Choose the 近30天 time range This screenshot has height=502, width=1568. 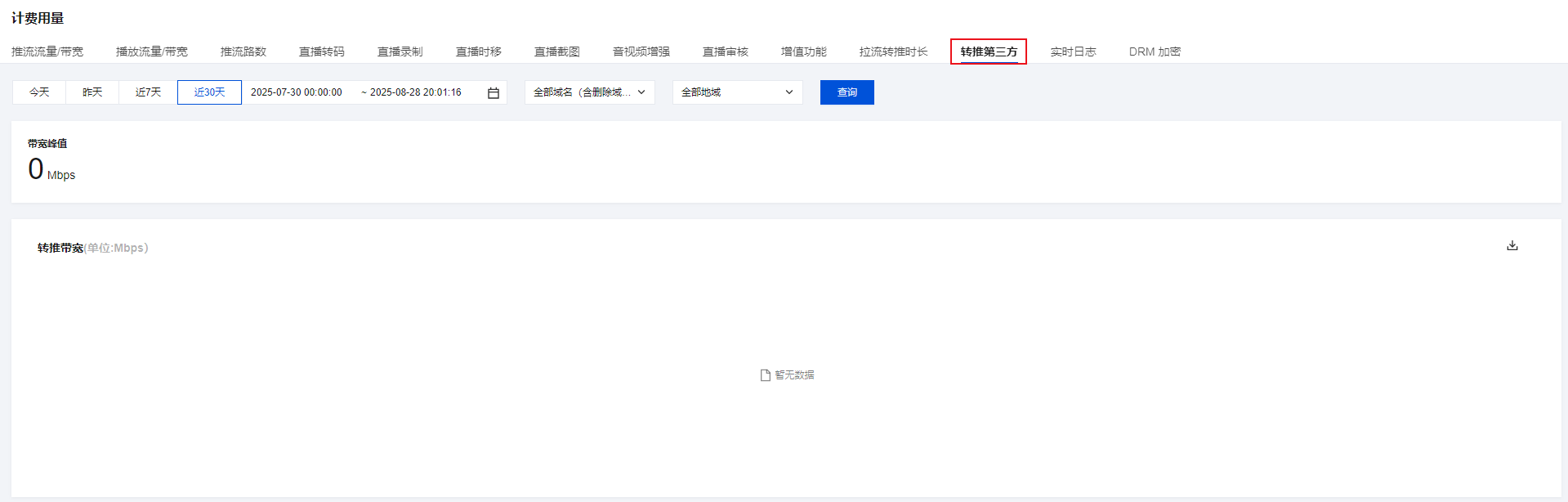point(209,92)
